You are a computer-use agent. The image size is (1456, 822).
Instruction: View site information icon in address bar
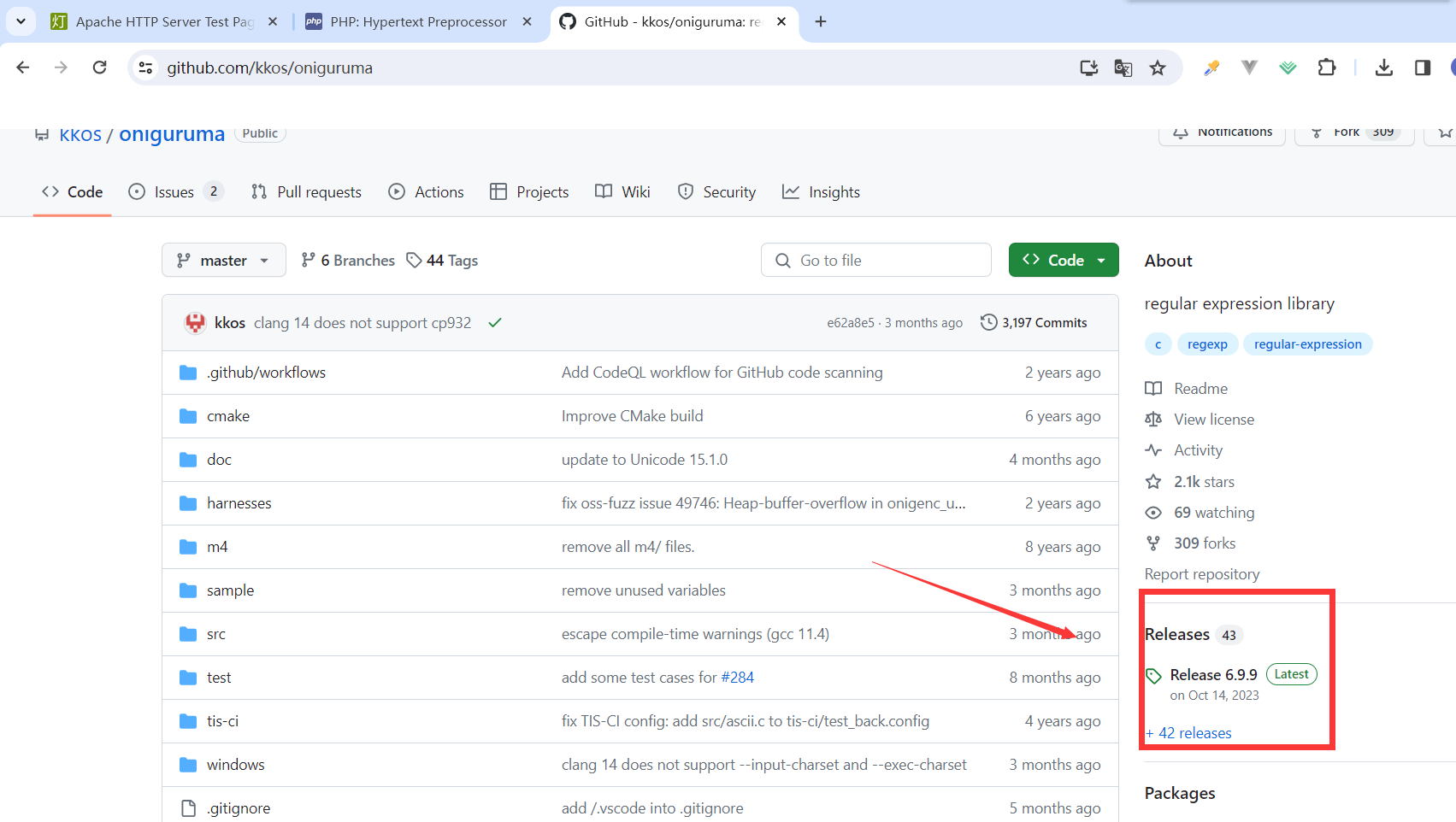[145, 68]
